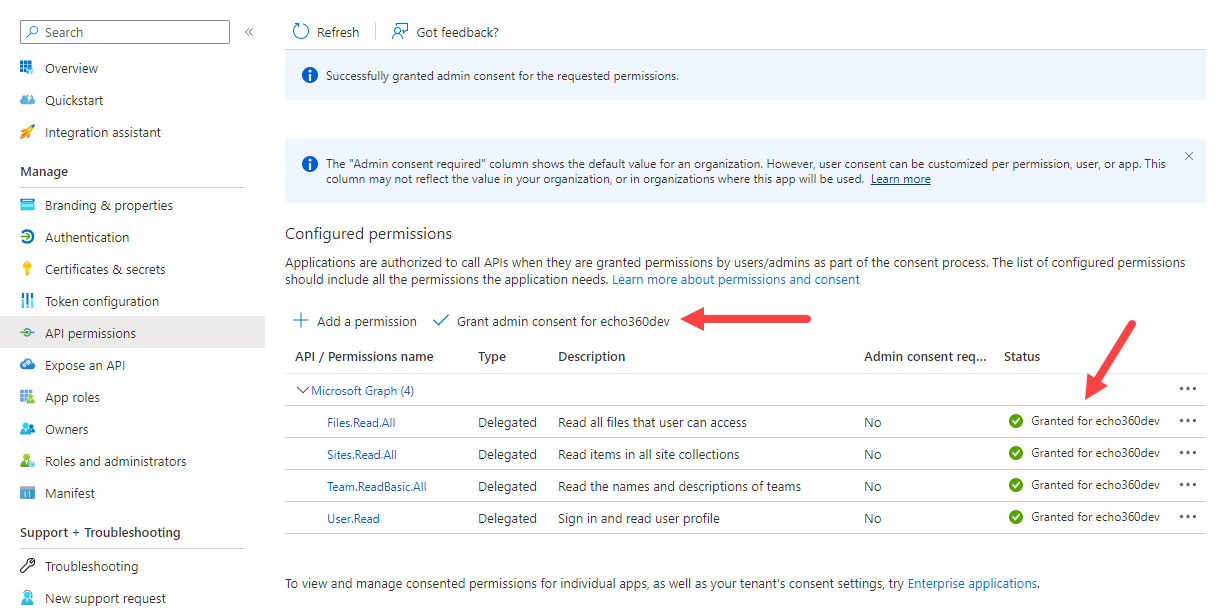Click the Manifest icon
The image size is (1226, 615).
(27, 493)
